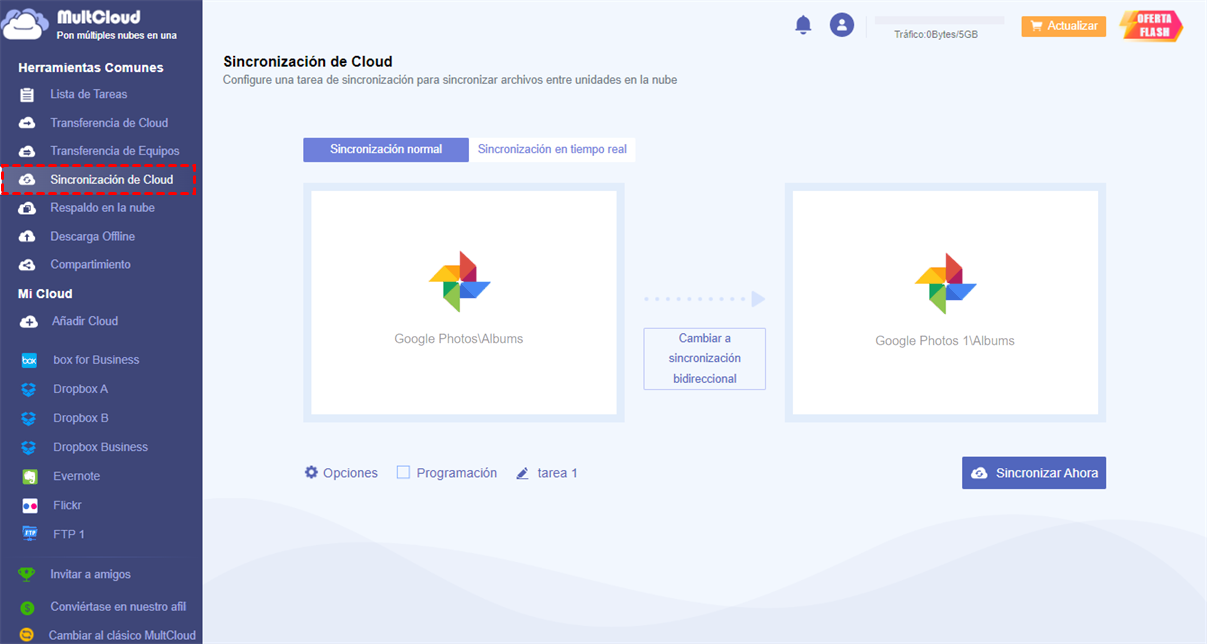Click the traffic usage progress bar
This screenshot has height=644, width=1207.
(x=939, y=20)
